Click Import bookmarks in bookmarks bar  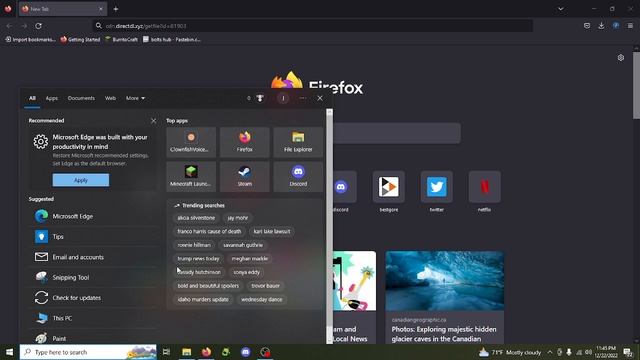(30, 40)
